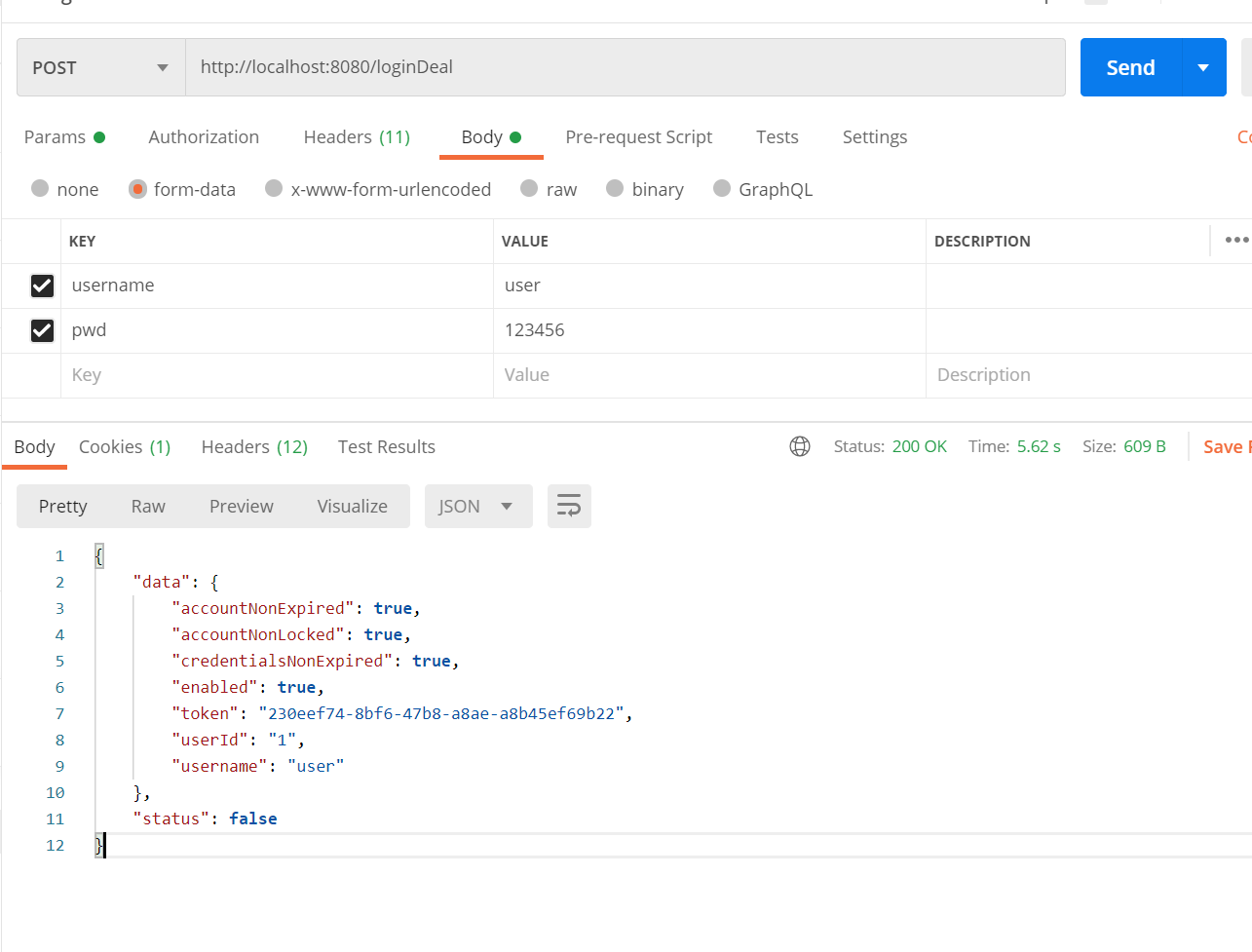The image size is (1252, 952).
Task: Click the Status 200 OK text
Action: coord(891,446)
